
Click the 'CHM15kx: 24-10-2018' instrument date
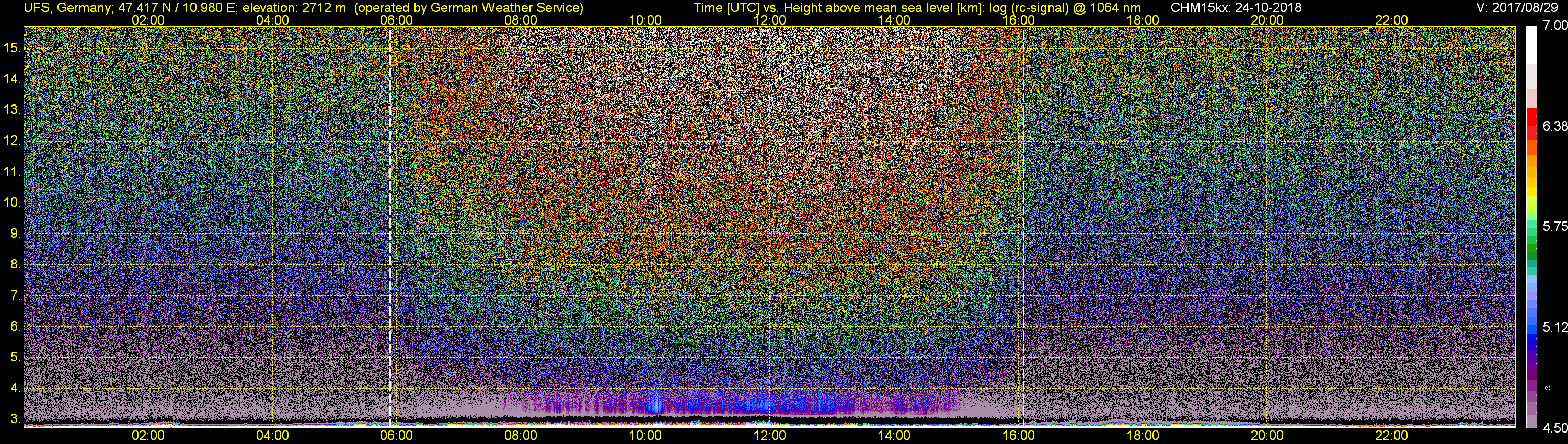coord(1236,8)
